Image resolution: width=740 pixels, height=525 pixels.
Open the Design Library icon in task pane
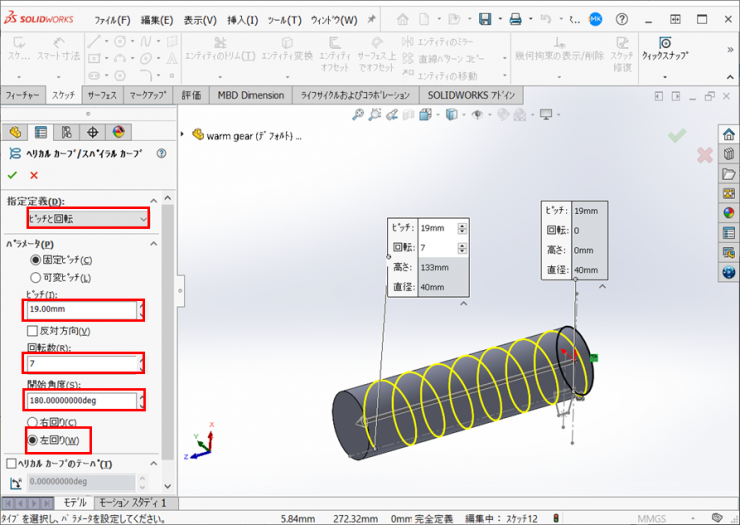[x=728, y=154]
